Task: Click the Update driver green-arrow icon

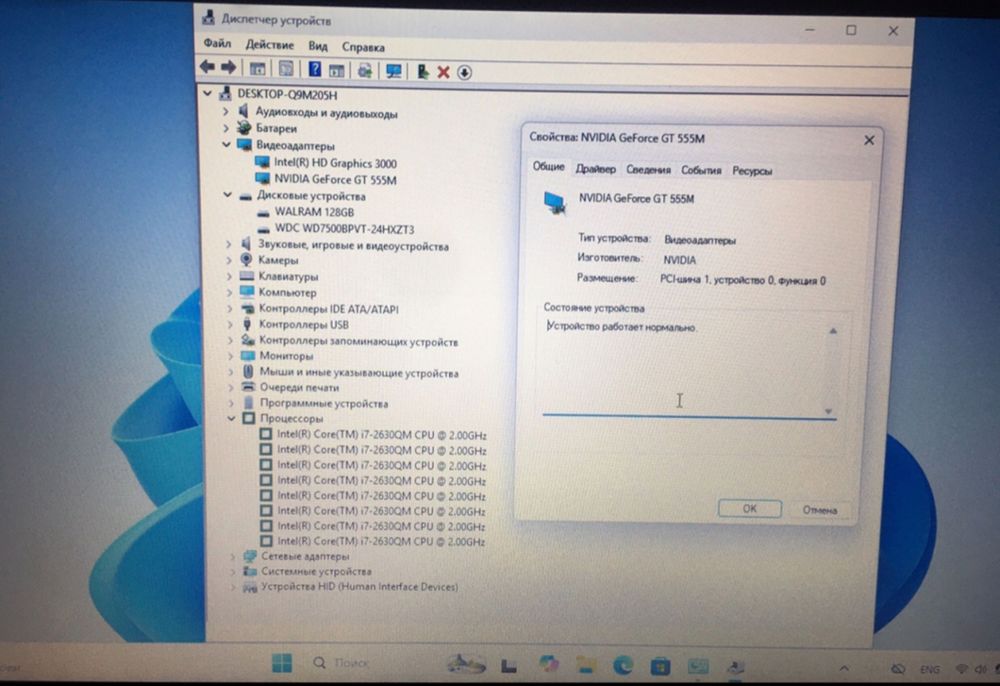Action: click(x=422, y=71)
